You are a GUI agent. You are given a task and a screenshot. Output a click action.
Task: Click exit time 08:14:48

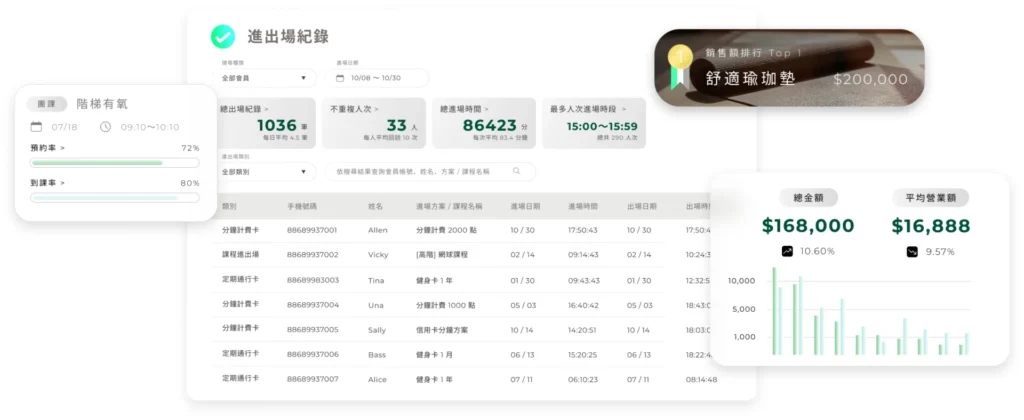701,380
